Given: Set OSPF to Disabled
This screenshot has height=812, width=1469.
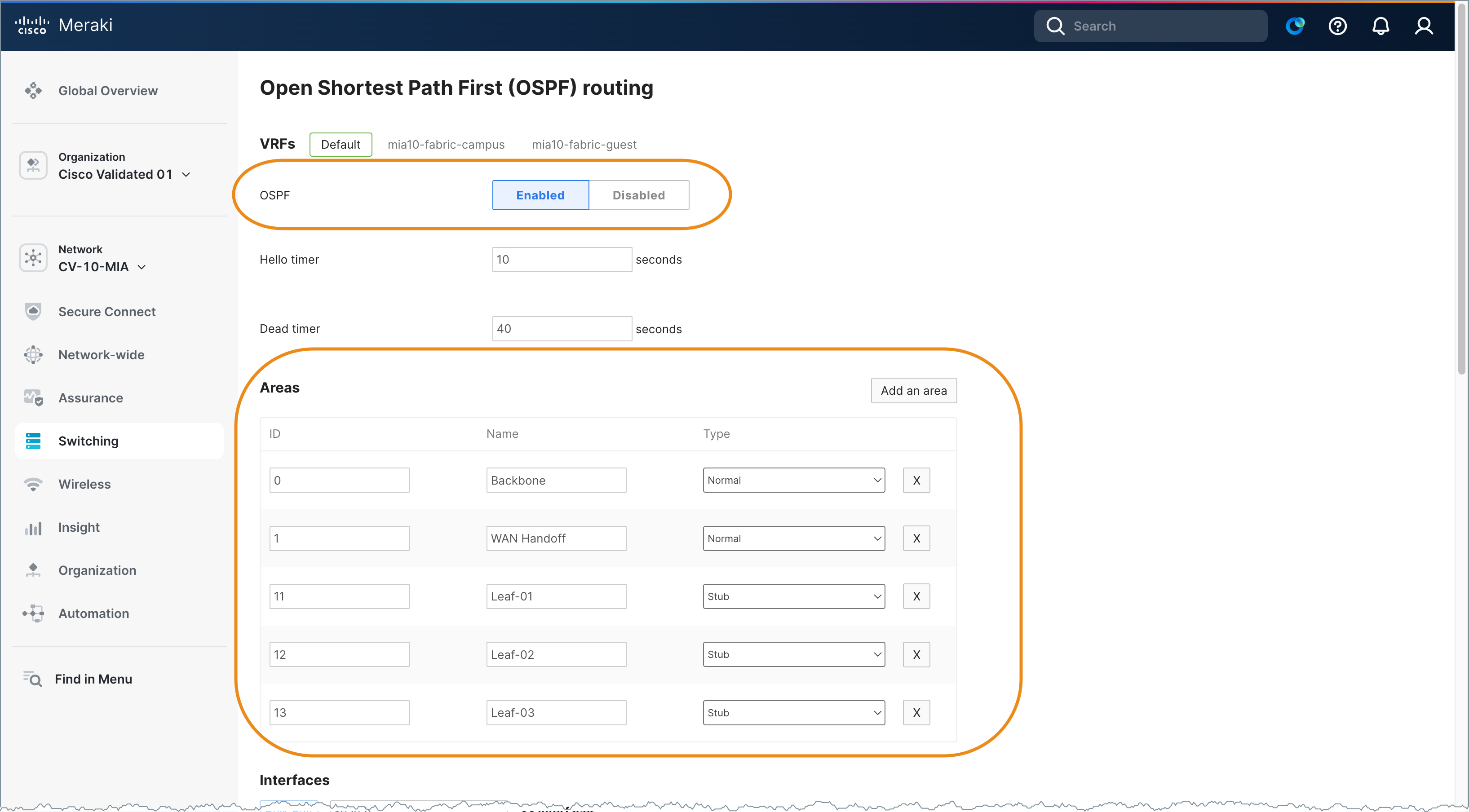Looking at the screenshot, I should [x=639, y=195].
